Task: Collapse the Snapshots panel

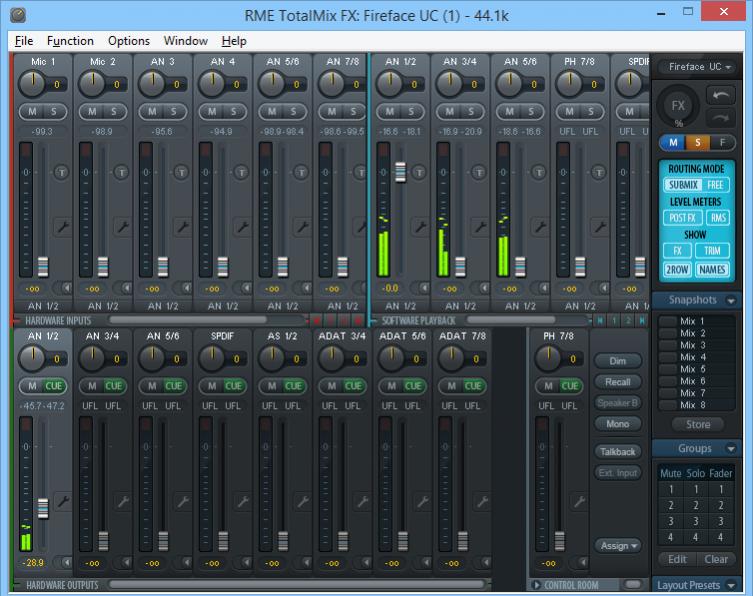Action: [x=730, y=300]
